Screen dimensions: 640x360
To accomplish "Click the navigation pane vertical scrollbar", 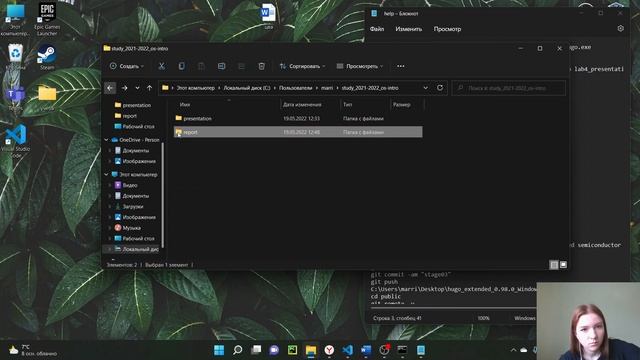I will pyautogui.click(x=163, y=195).
